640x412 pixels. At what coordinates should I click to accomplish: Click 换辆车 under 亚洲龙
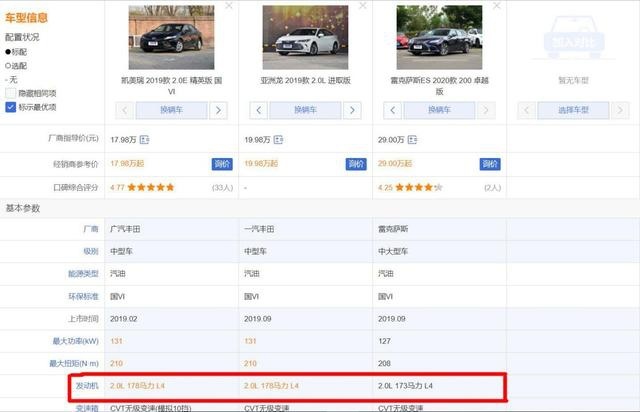(305, 110)
